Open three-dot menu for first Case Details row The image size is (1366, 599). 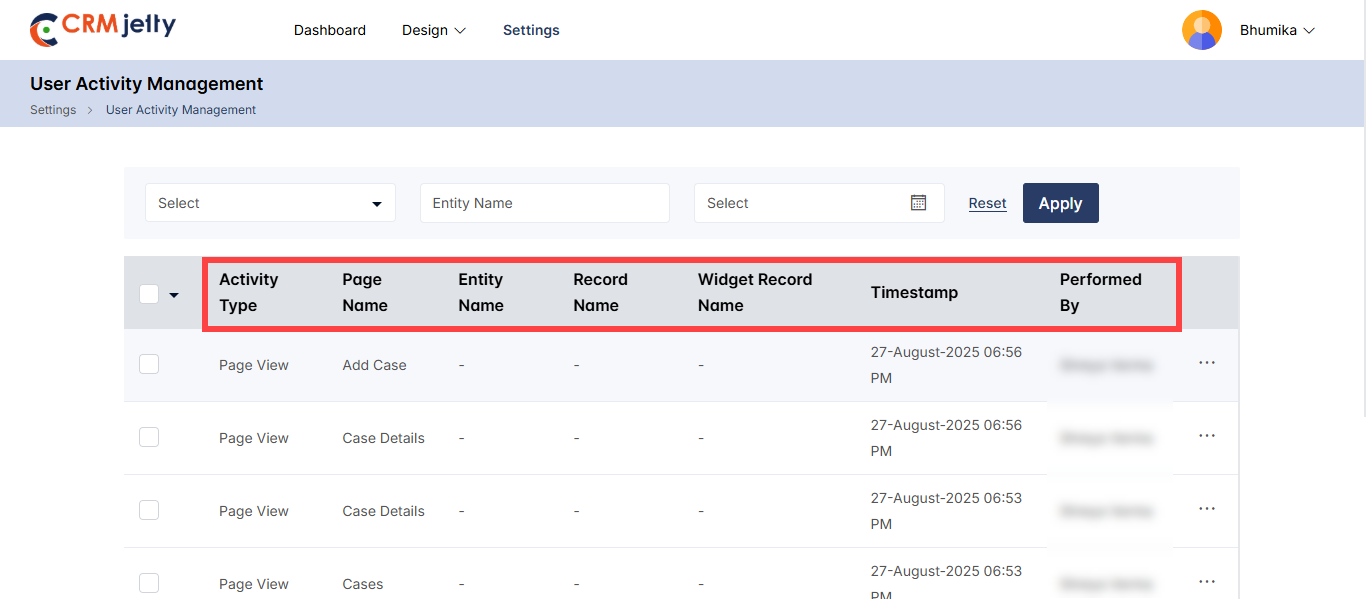(1206, 436)
